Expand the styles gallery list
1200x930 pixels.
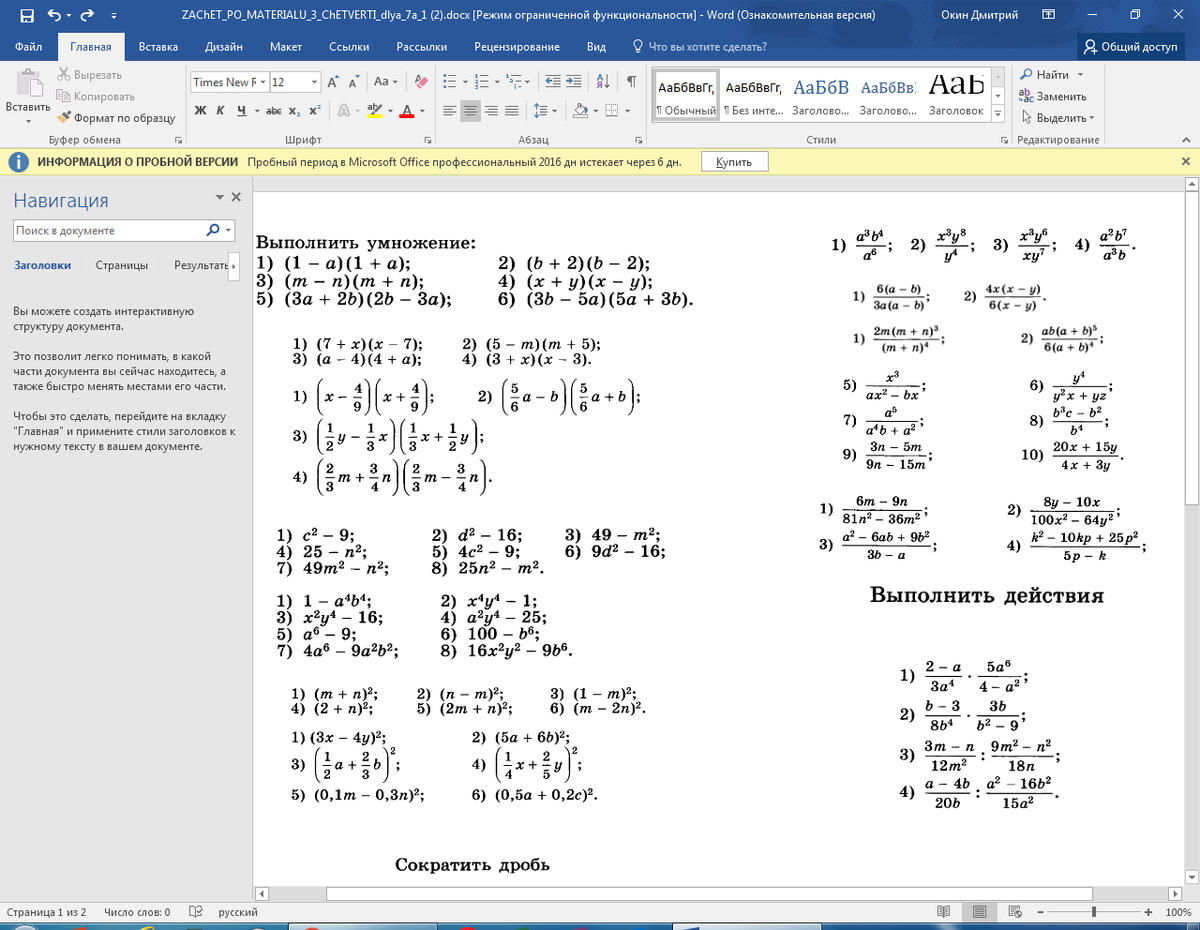[999, 115]
